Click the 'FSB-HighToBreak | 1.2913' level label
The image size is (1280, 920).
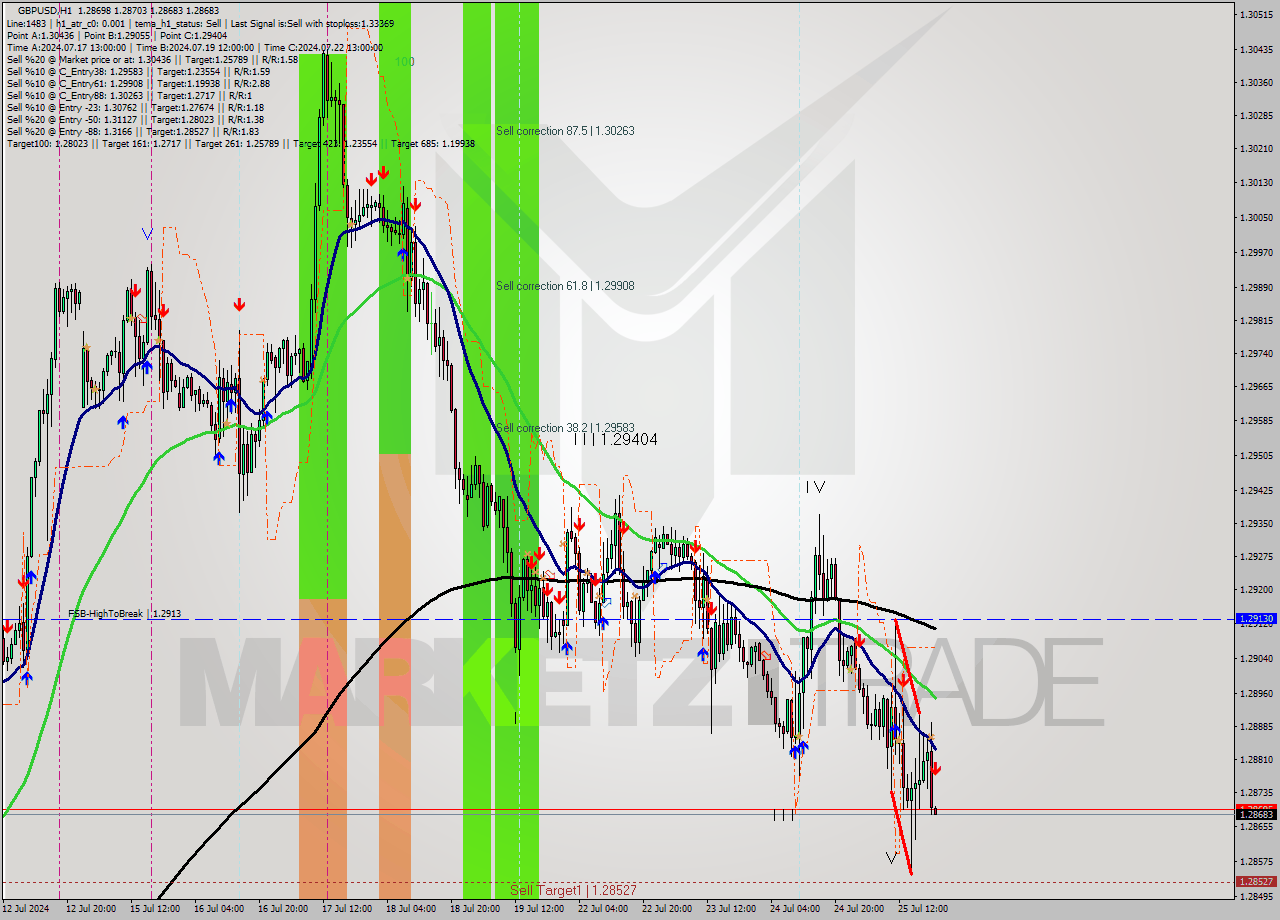pos(125,614)
